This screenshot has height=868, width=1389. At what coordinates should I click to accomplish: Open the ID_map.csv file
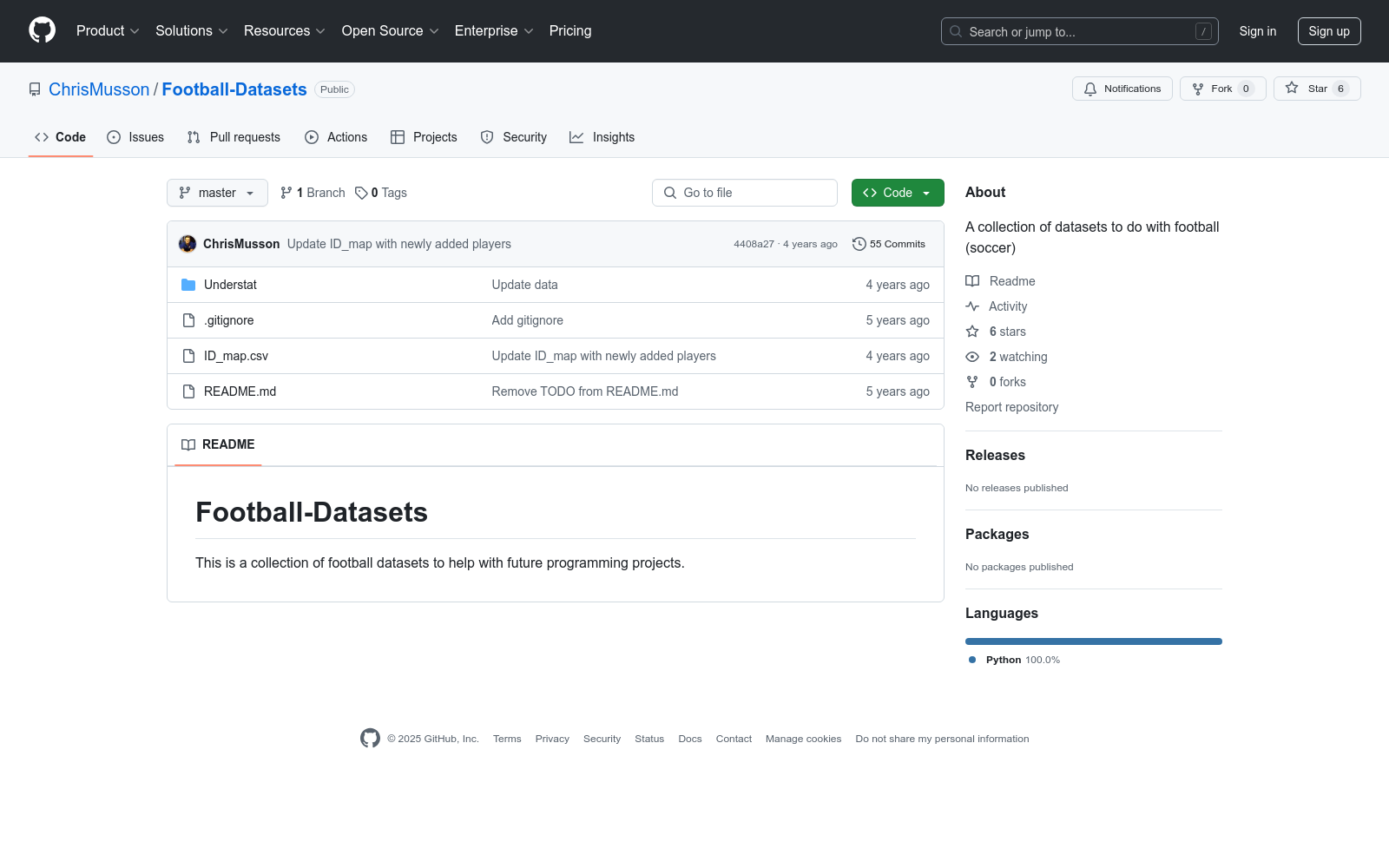coord(236,356)
